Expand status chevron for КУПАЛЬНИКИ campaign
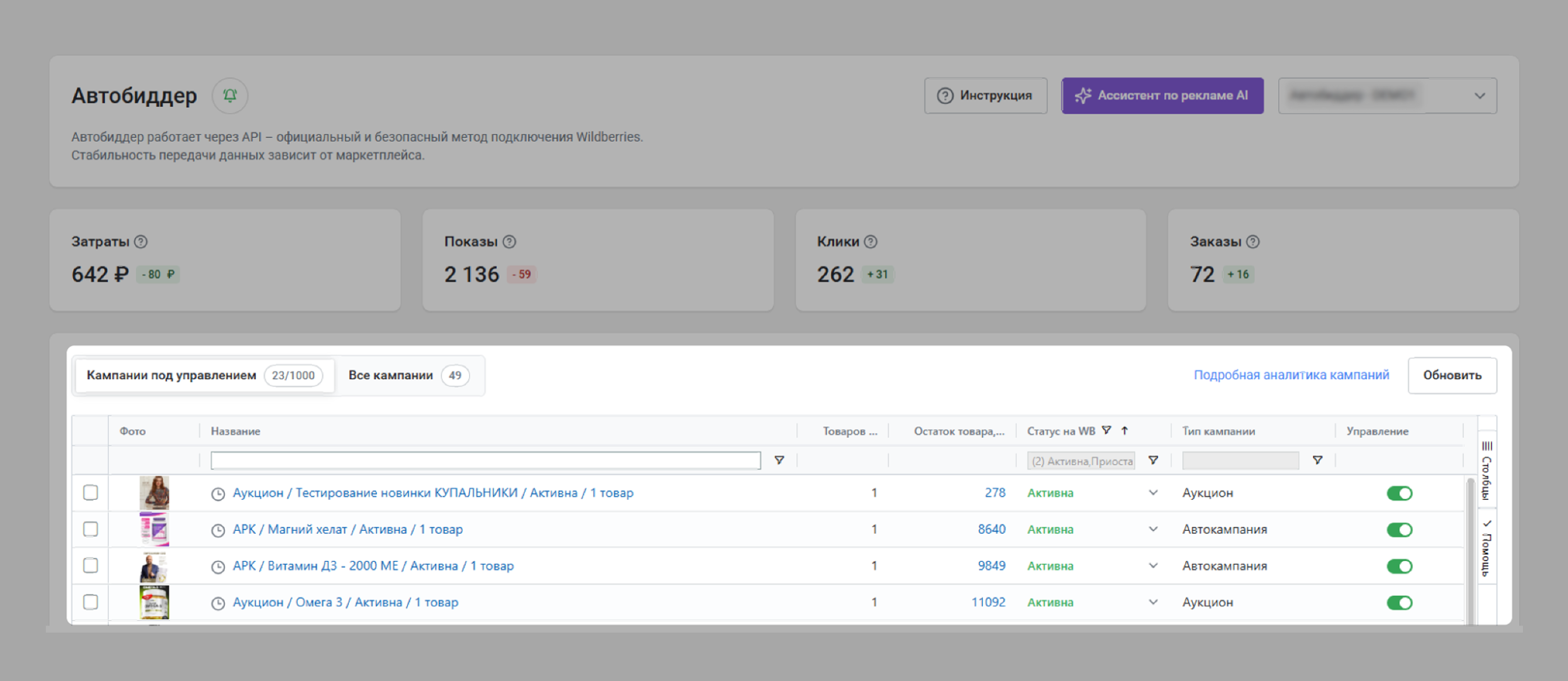 point(1153,492)
